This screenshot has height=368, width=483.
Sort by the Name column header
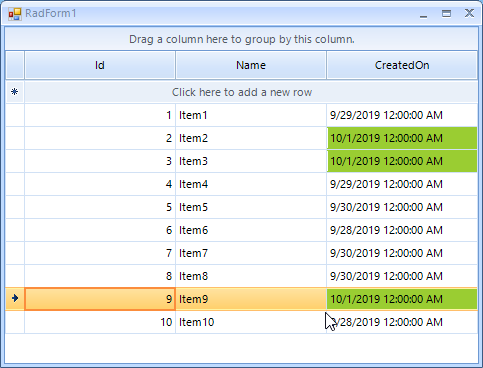[x=251, y=65]
